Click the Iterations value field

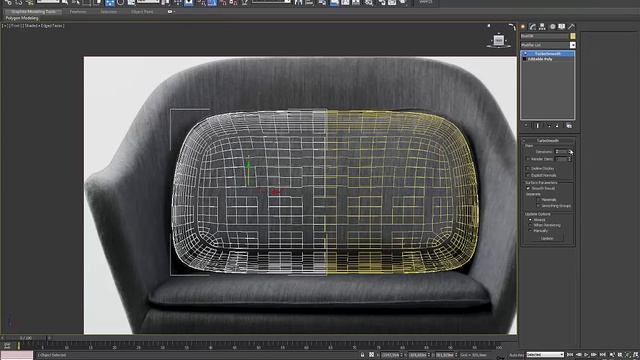click(561, 152)
